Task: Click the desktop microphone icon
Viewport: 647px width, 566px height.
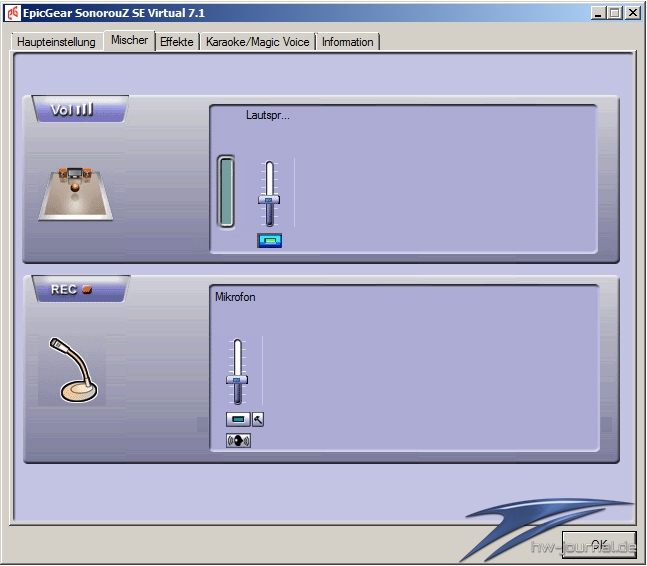Action: (73, 370)
